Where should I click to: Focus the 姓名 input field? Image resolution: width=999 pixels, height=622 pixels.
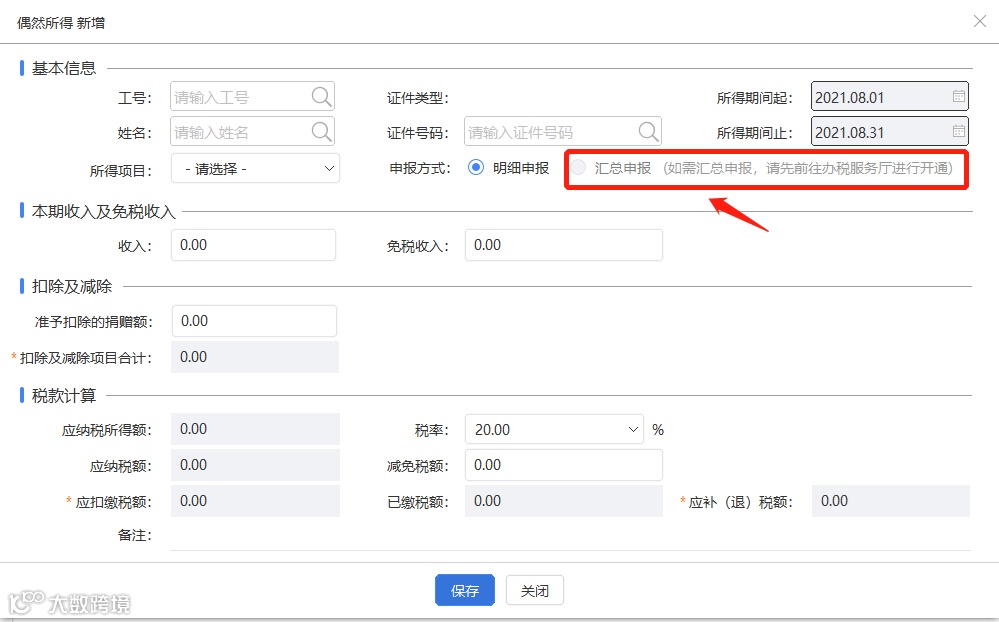(x=252, y=132)
